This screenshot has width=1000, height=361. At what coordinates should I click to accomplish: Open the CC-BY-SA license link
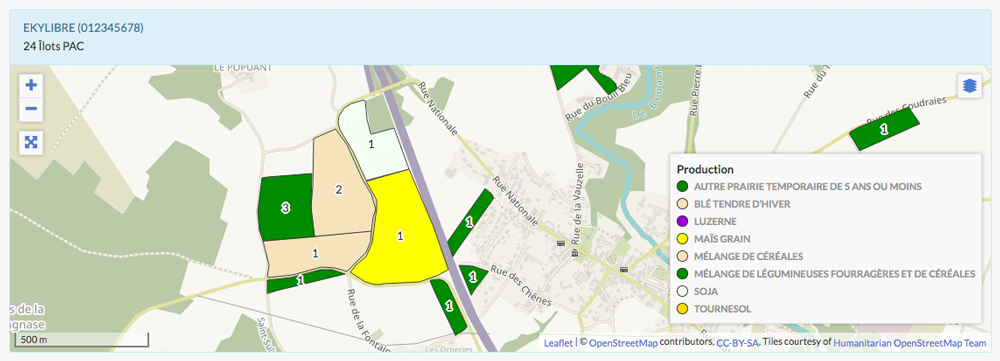[737, 343]
